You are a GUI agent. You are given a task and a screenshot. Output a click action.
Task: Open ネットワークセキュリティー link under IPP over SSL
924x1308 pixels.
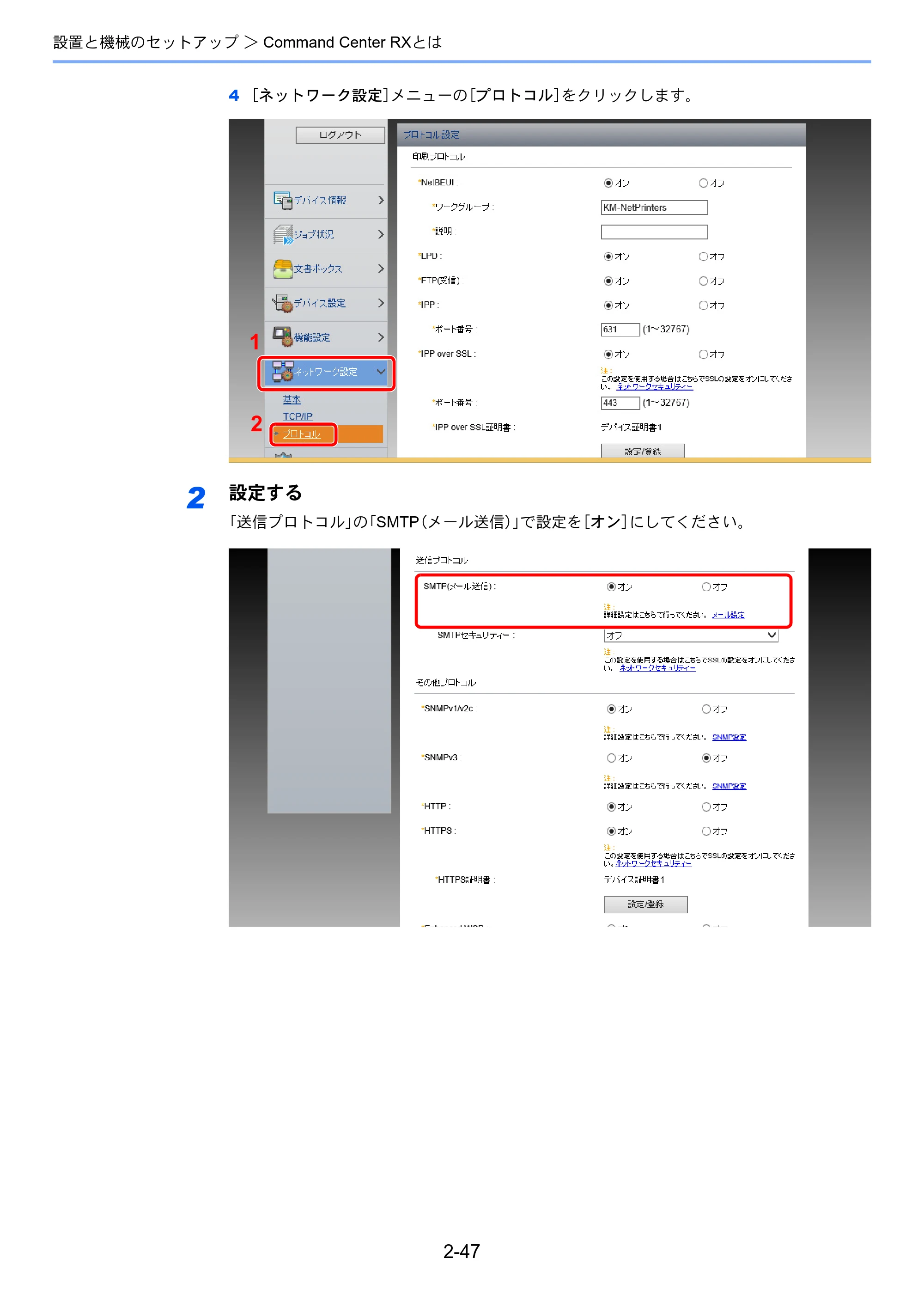655,387
